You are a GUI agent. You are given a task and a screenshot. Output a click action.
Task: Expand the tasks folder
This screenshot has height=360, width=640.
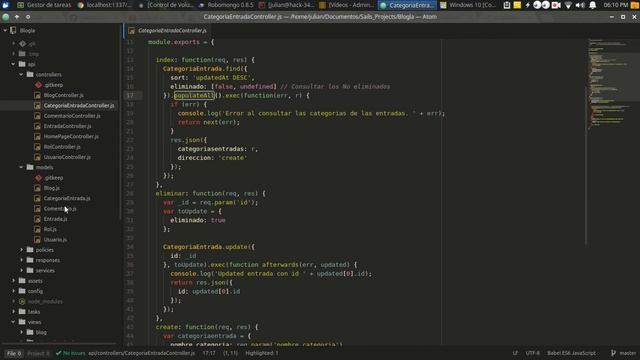point(13,311)
